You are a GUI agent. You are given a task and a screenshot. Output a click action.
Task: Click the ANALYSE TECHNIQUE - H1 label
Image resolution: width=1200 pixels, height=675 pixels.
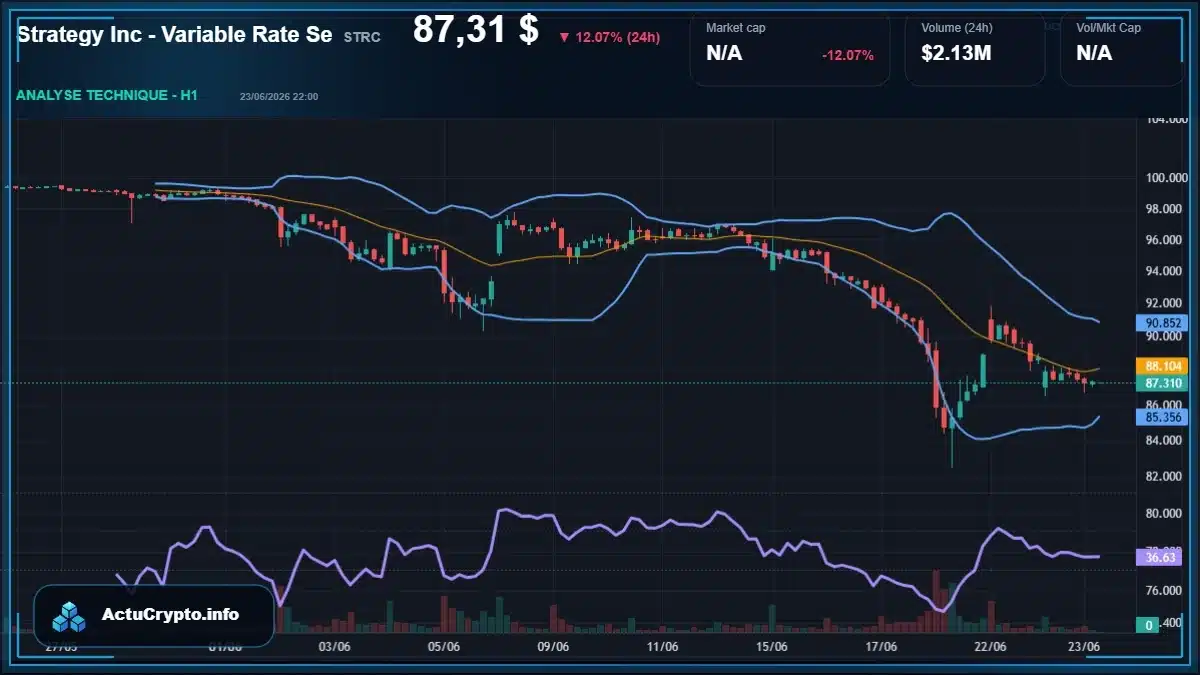107,95
